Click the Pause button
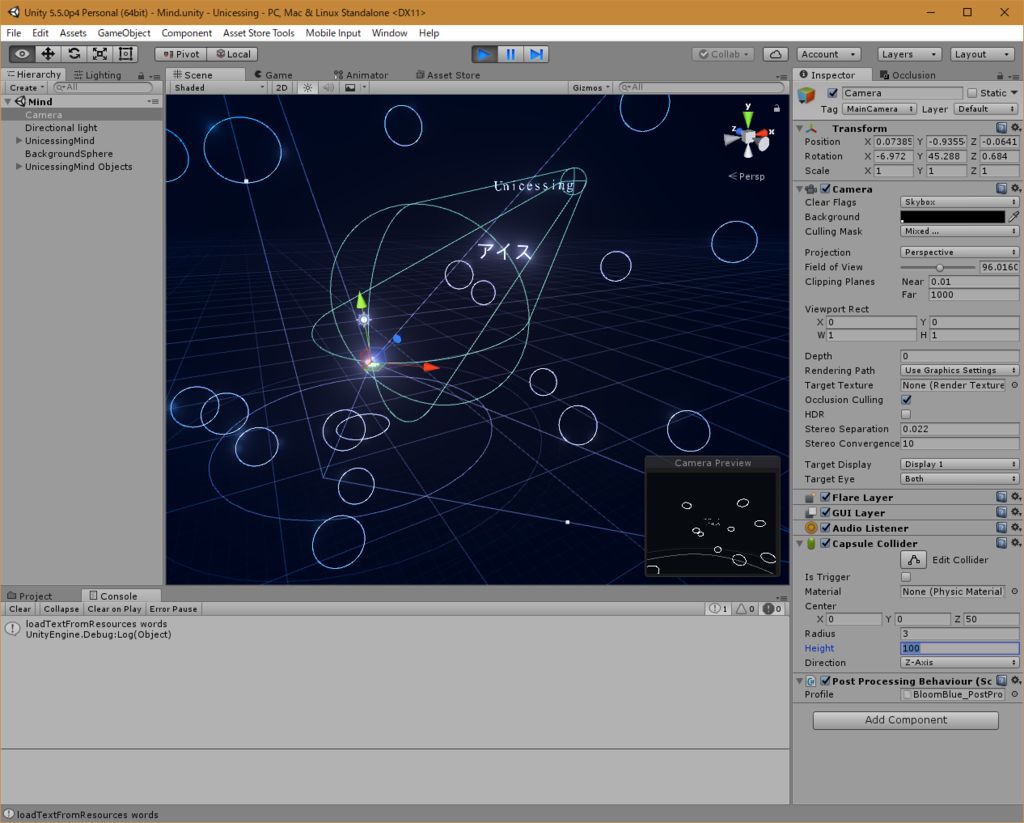This screenshot has height=823, width=1024. pos(510,54)
